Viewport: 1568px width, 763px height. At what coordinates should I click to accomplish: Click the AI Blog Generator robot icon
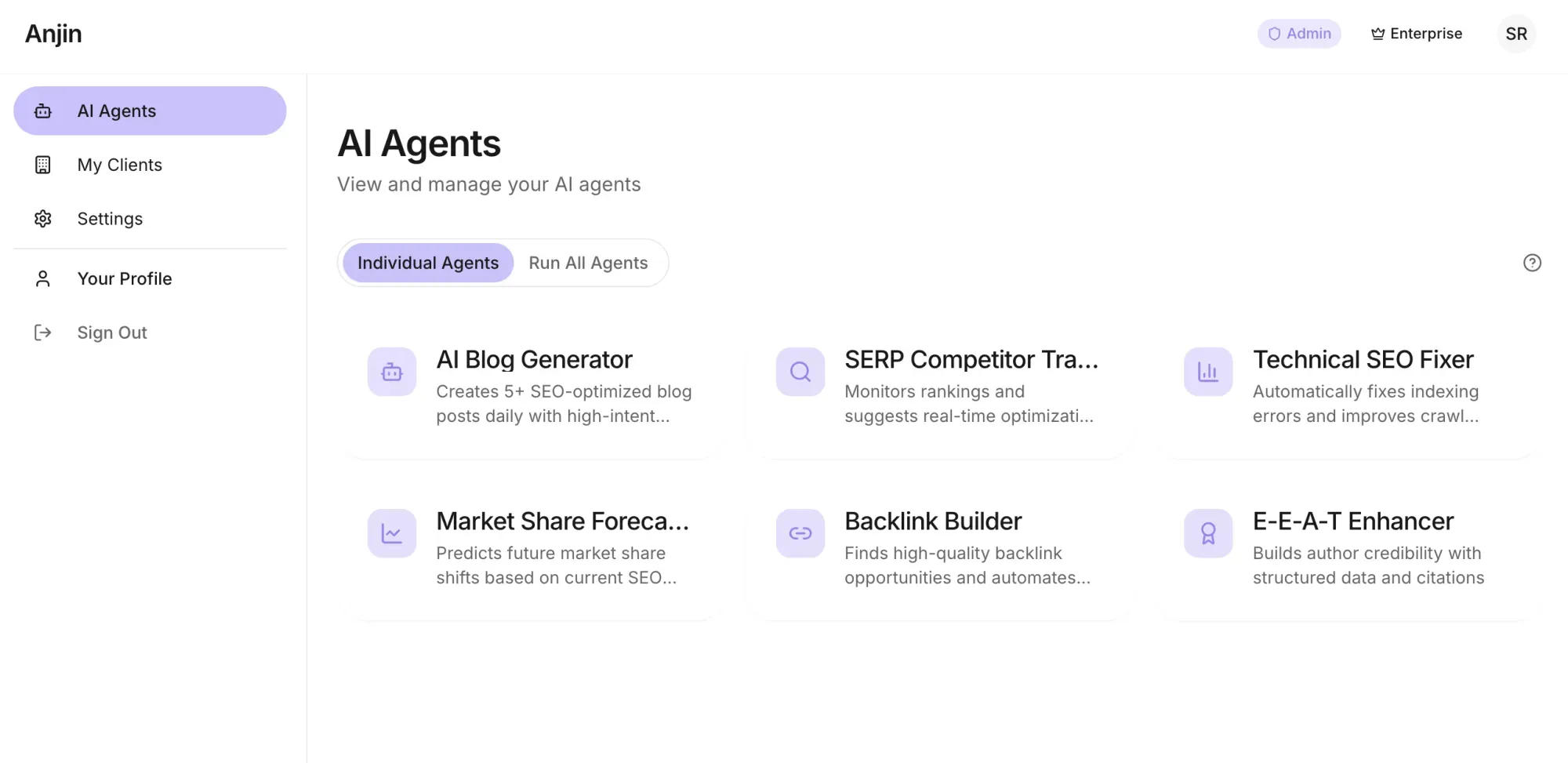point(392,372)
